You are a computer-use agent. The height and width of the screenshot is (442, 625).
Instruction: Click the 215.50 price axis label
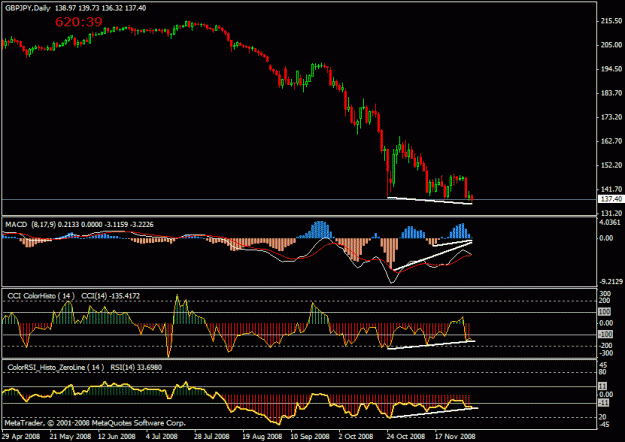pos(611,21)
